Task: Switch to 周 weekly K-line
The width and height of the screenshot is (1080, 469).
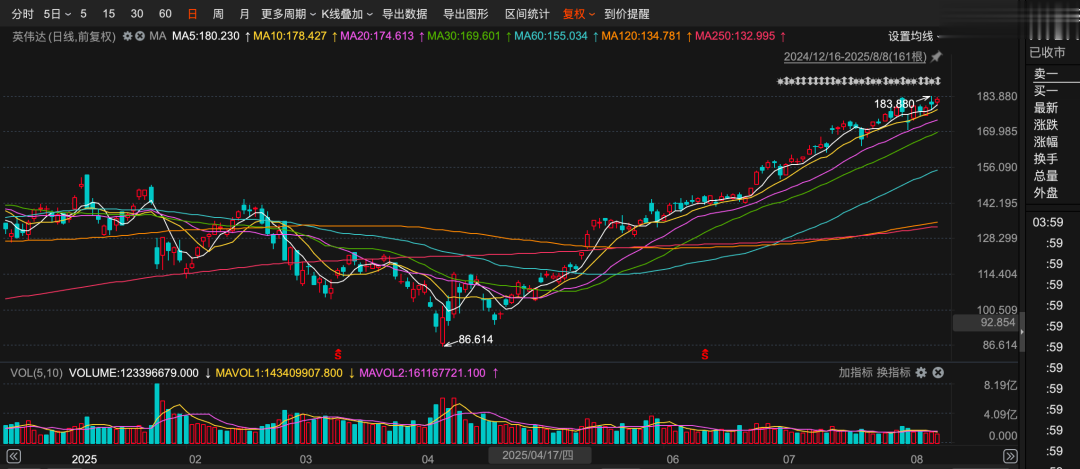Action: pyautogui.click(x=218, y=14)
